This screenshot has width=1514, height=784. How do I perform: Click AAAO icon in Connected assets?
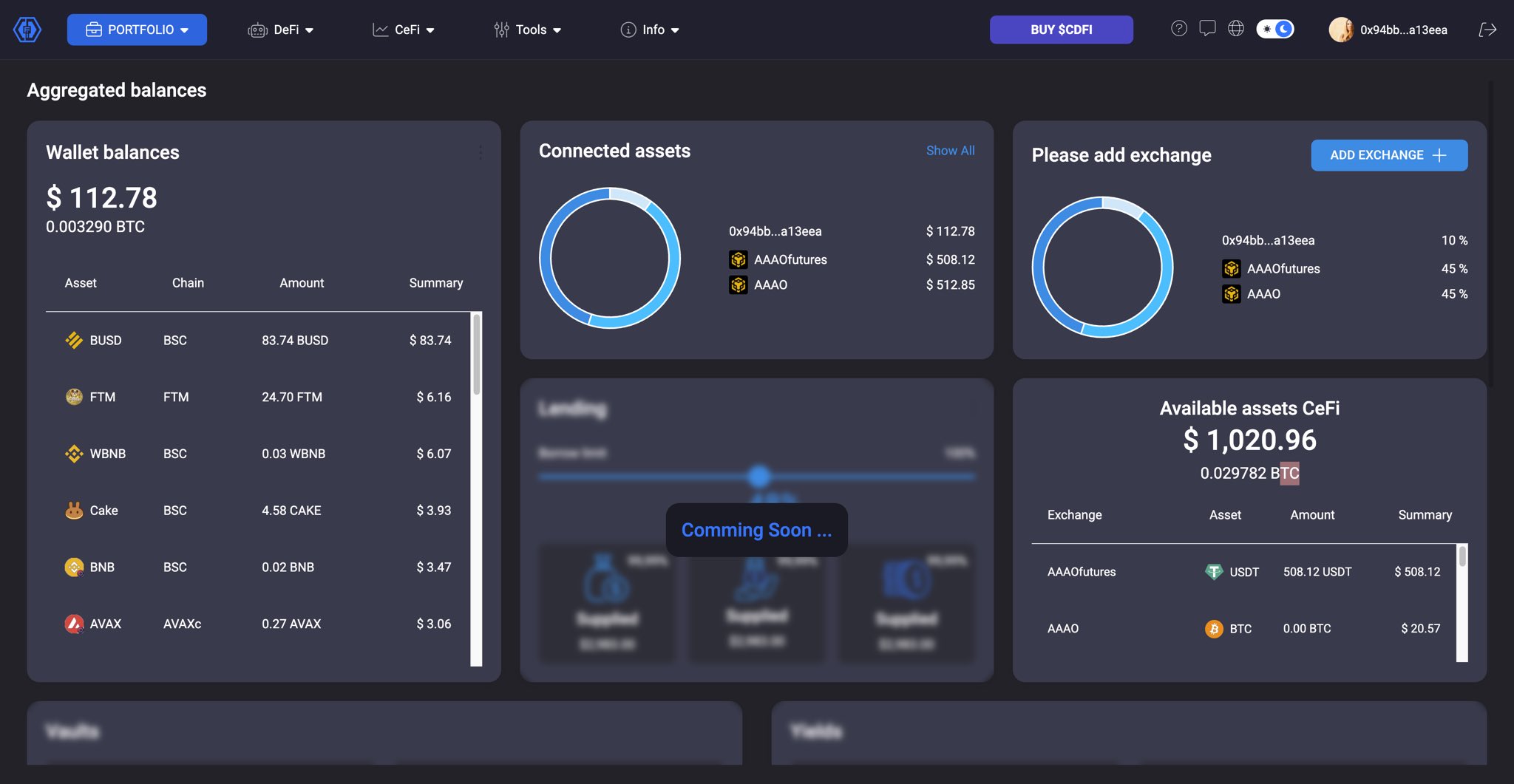739,284
